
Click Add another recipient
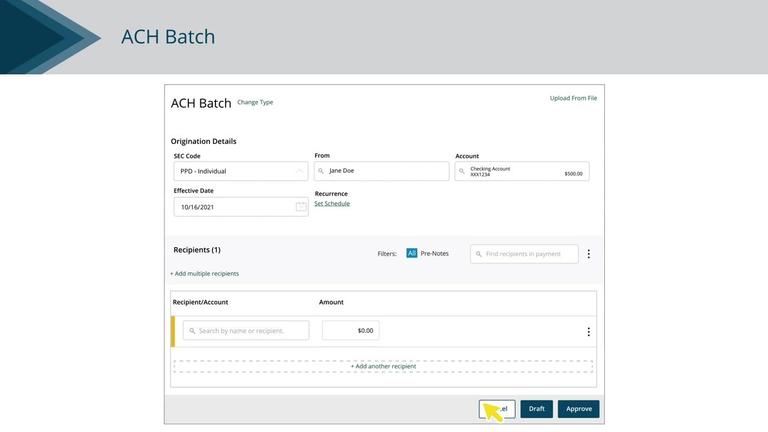pos(384,366)
